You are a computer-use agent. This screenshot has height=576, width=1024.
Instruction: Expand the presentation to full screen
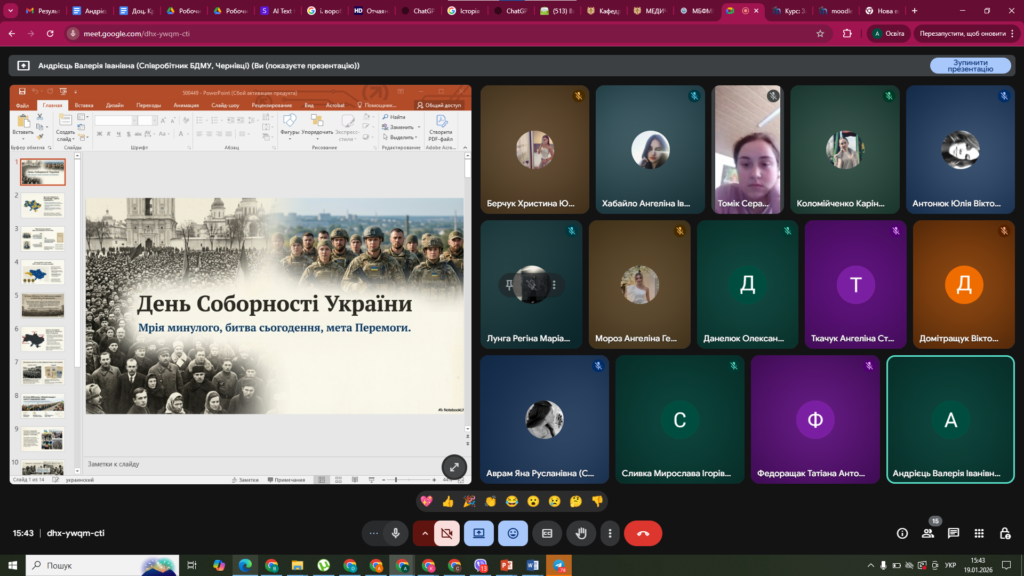coord(454,466)
